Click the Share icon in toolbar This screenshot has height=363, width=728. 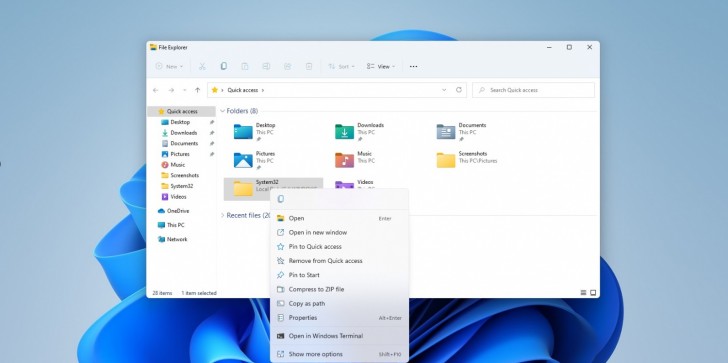tap(287, 66)
